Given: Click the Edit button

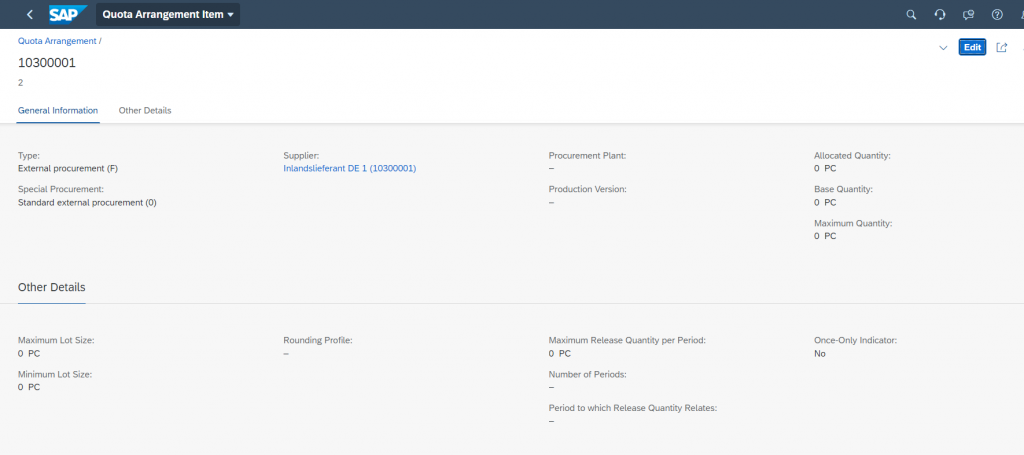Looking at the screenshot, I should 972,47.
